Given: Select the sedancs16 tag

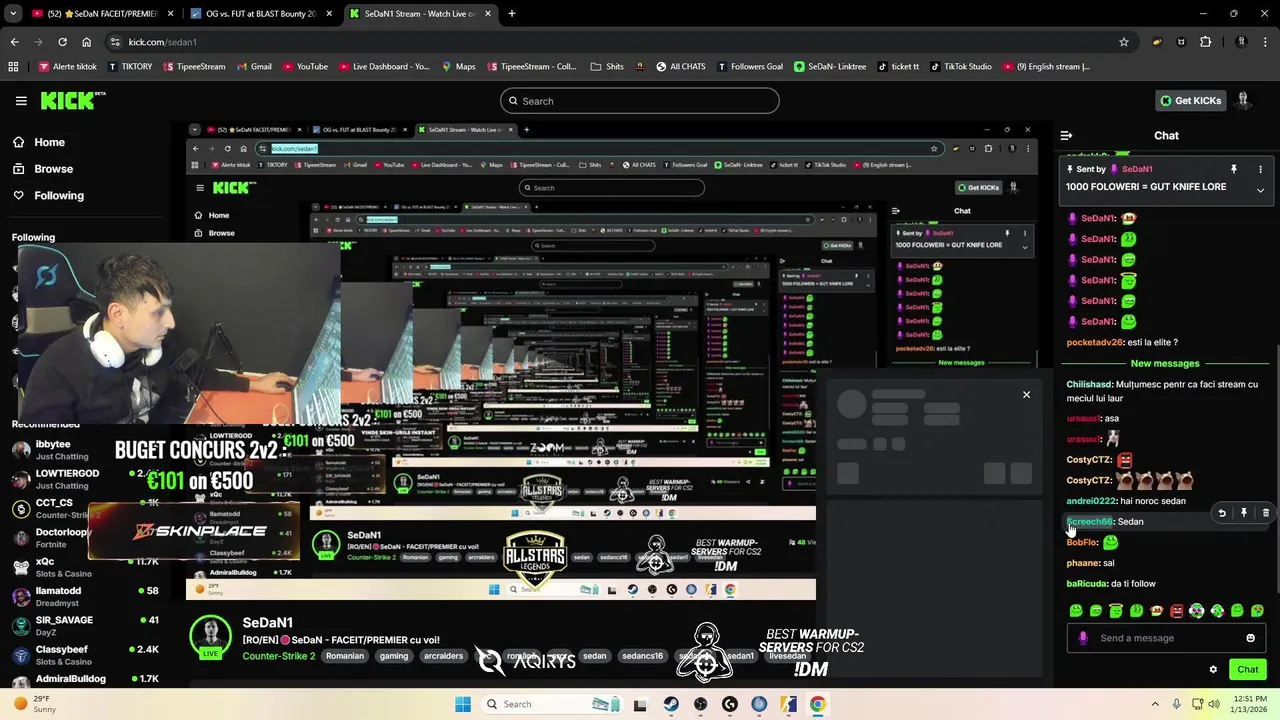Looking at the screenshot, I should pyautogui.click(x=642, y=656).
